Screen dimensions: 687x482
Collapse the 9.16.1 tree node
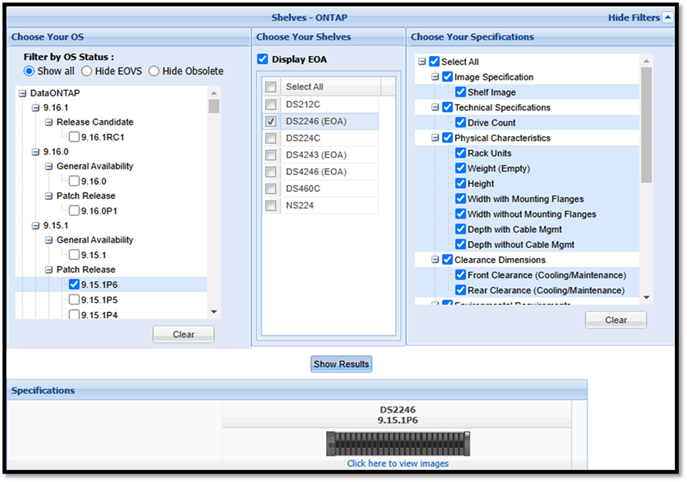[x=35, y=107]
